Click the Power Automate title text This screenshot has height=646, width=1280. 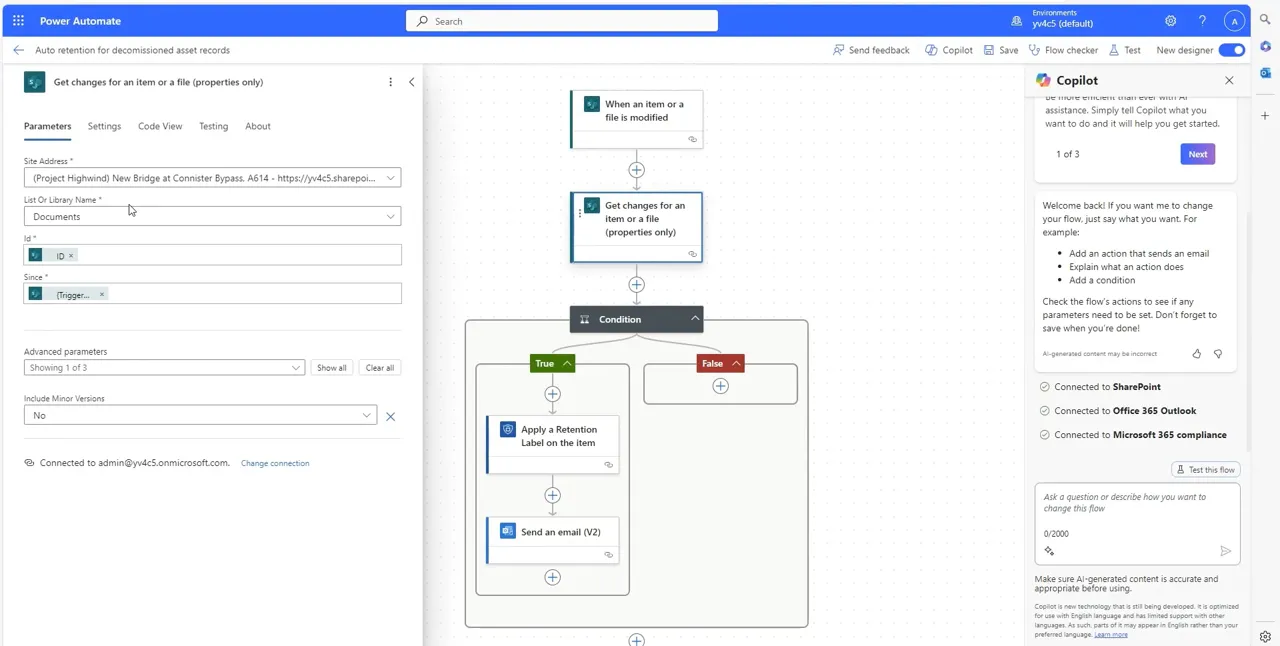pos(80,21)
